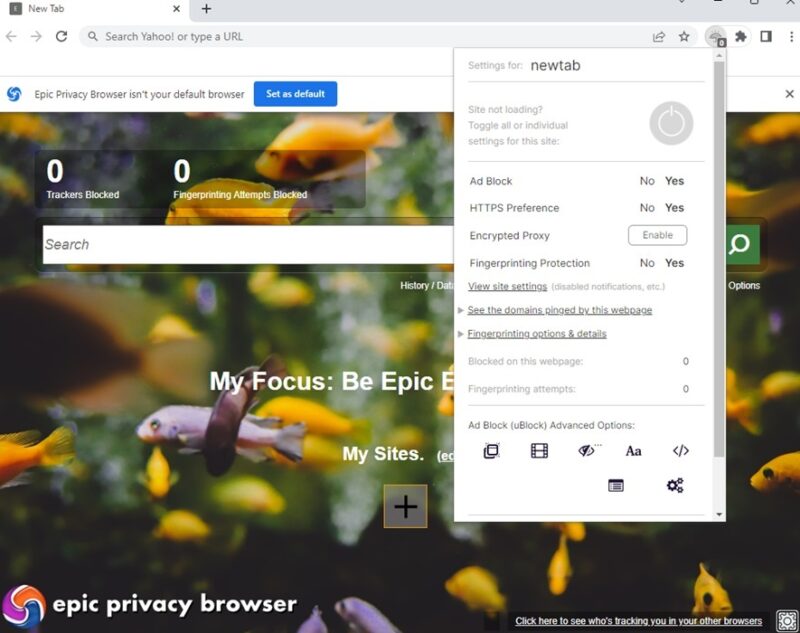Click the block remote fonts Aa icon
Screen dimensions: 800x633
[x=633, y=451]
